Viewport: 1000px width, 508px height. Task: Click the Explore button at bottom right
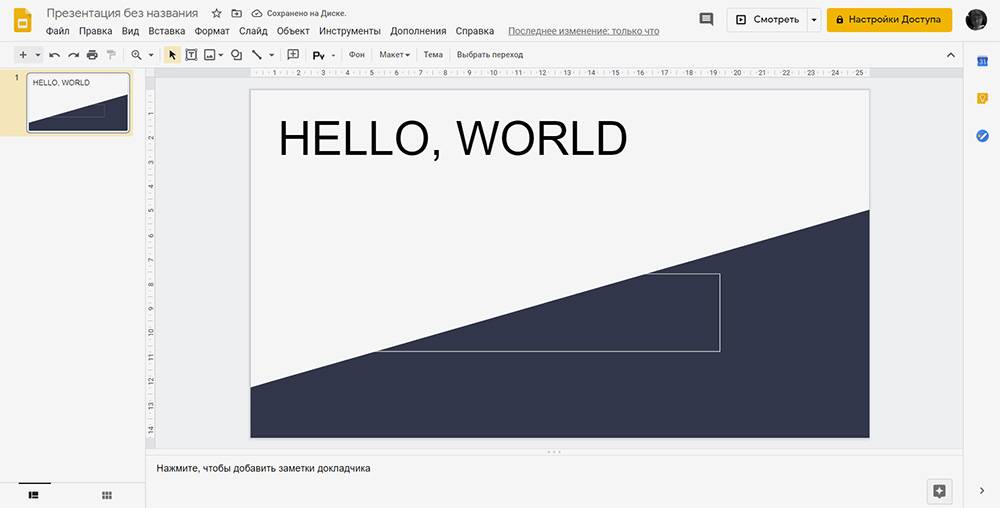[x=939, y=491]
